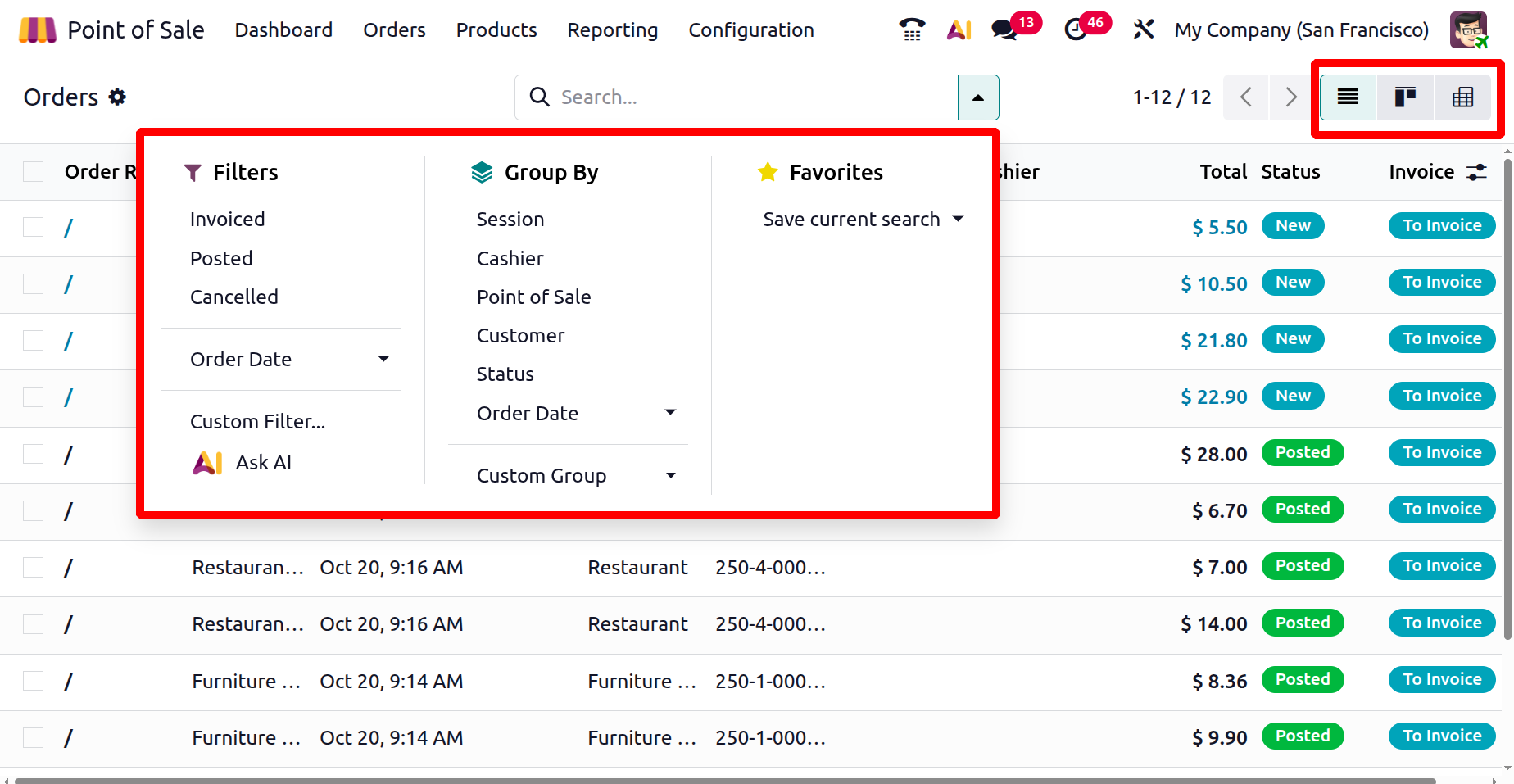Open the AI assistant icon in navbar

coord(959,30)
